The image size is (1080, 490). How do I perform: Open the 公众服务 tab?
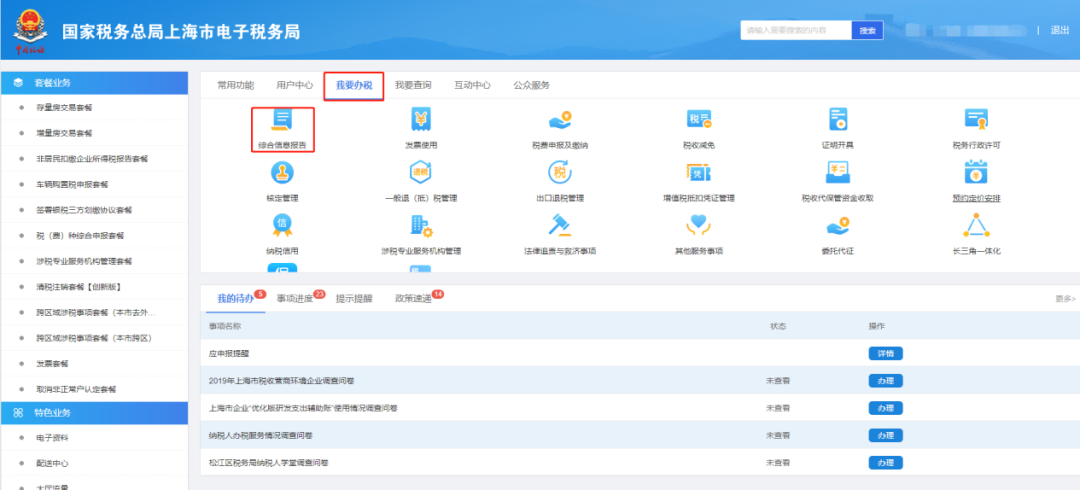(x=532, y=85)
